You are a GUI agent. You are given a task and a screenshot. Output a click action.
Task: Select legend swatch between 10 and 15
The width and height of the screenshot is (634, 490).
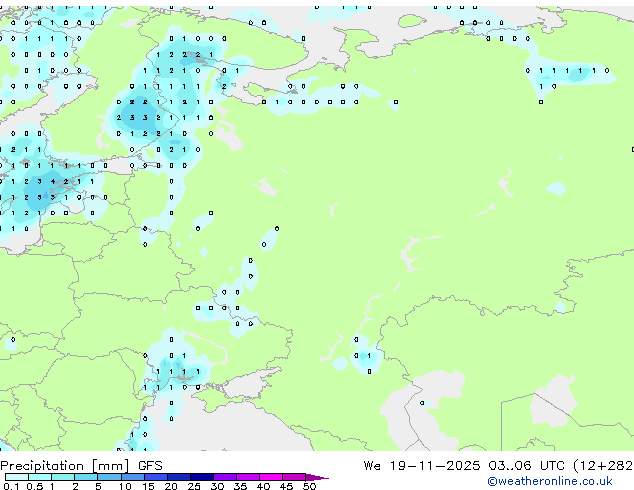click(133, 477)
